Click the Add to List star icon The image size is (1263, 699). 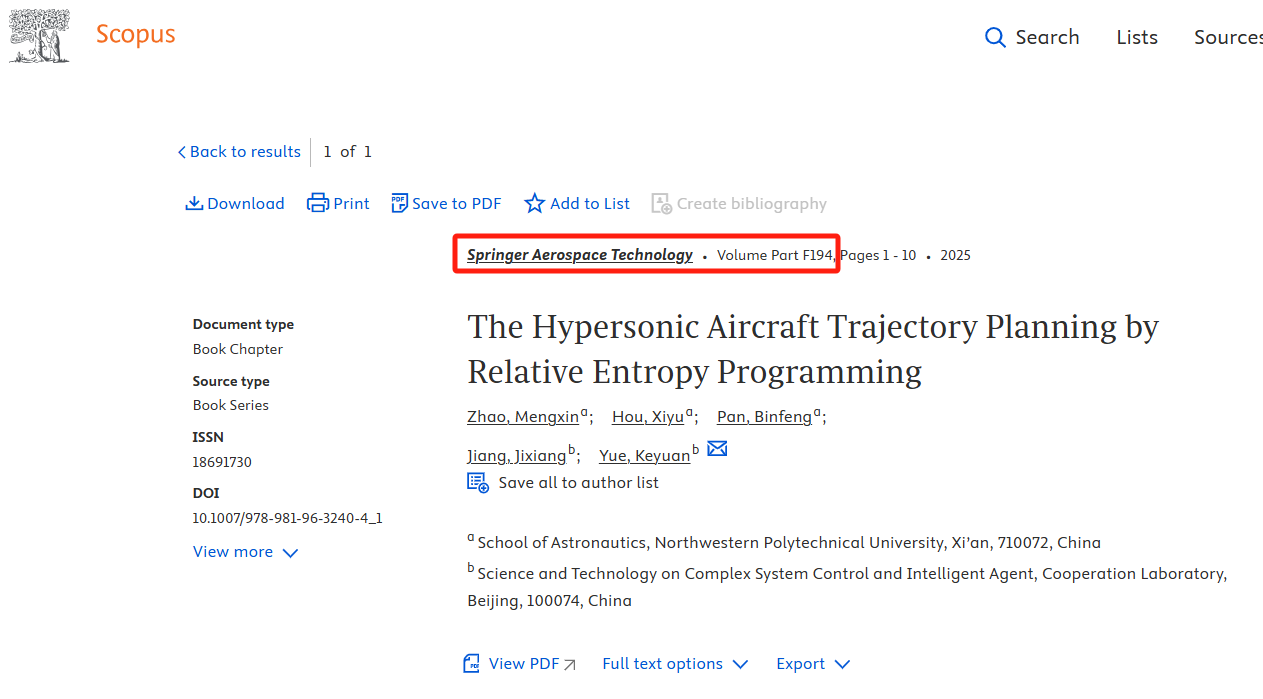(535, 204)
